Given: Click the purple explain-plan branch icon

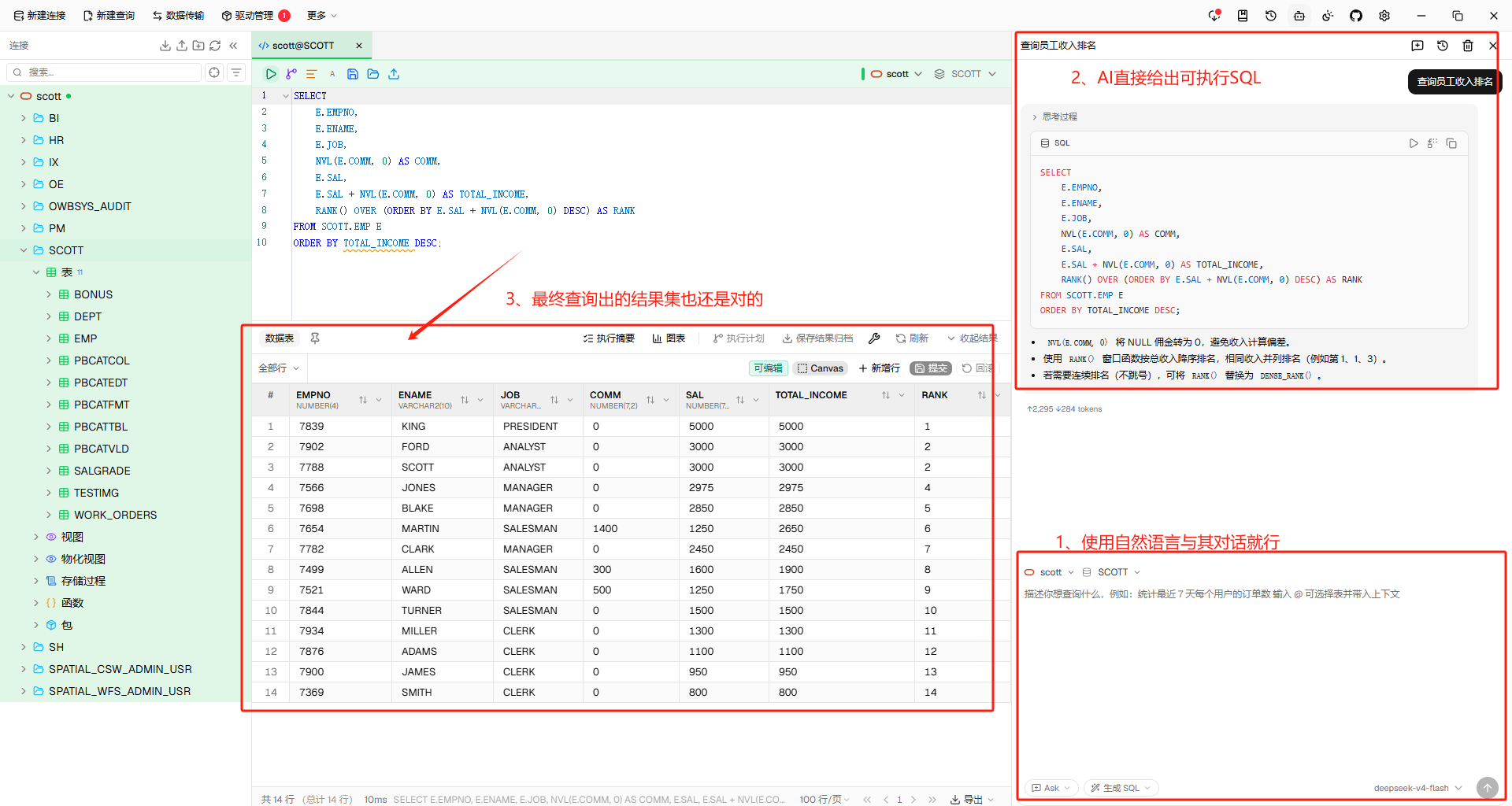Looking at the screenshot, I should [291, 74].
